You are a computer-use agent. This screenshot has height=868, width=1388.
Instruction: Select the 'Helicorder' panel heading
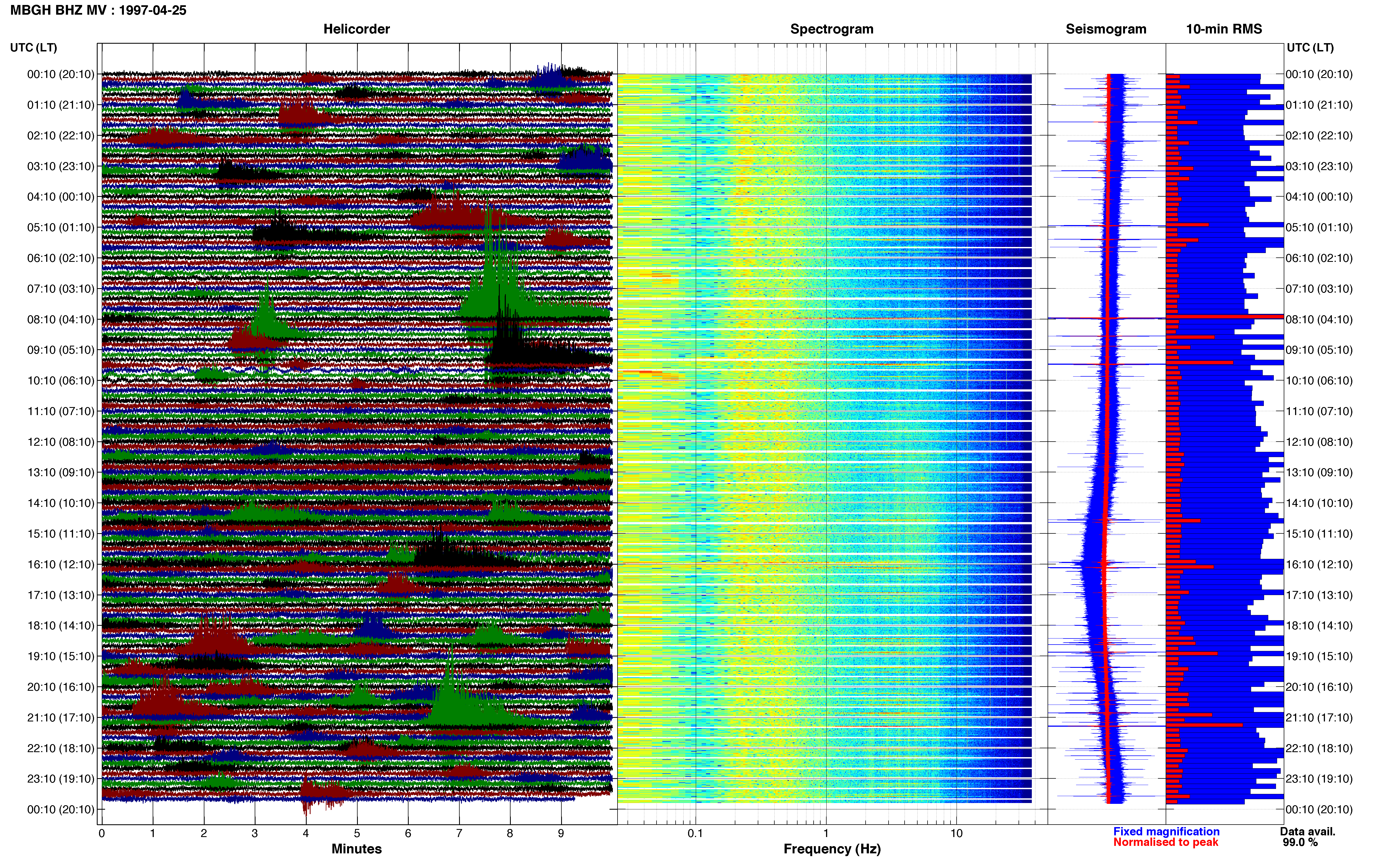[x=356, y=29]
